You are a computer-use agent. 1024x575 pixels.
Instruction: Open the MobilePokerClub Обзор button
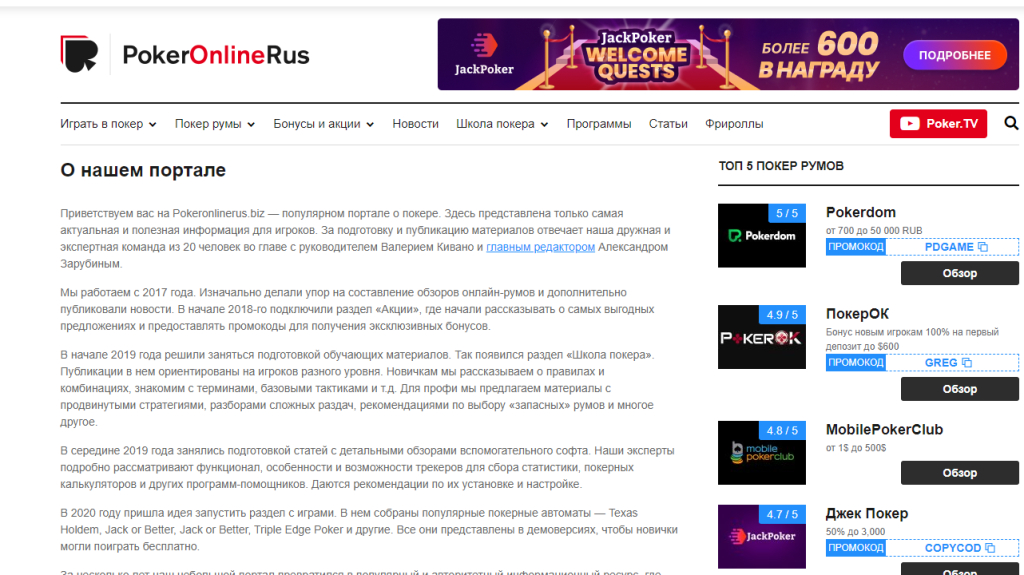pyautogui.click(x=959, y=472)
